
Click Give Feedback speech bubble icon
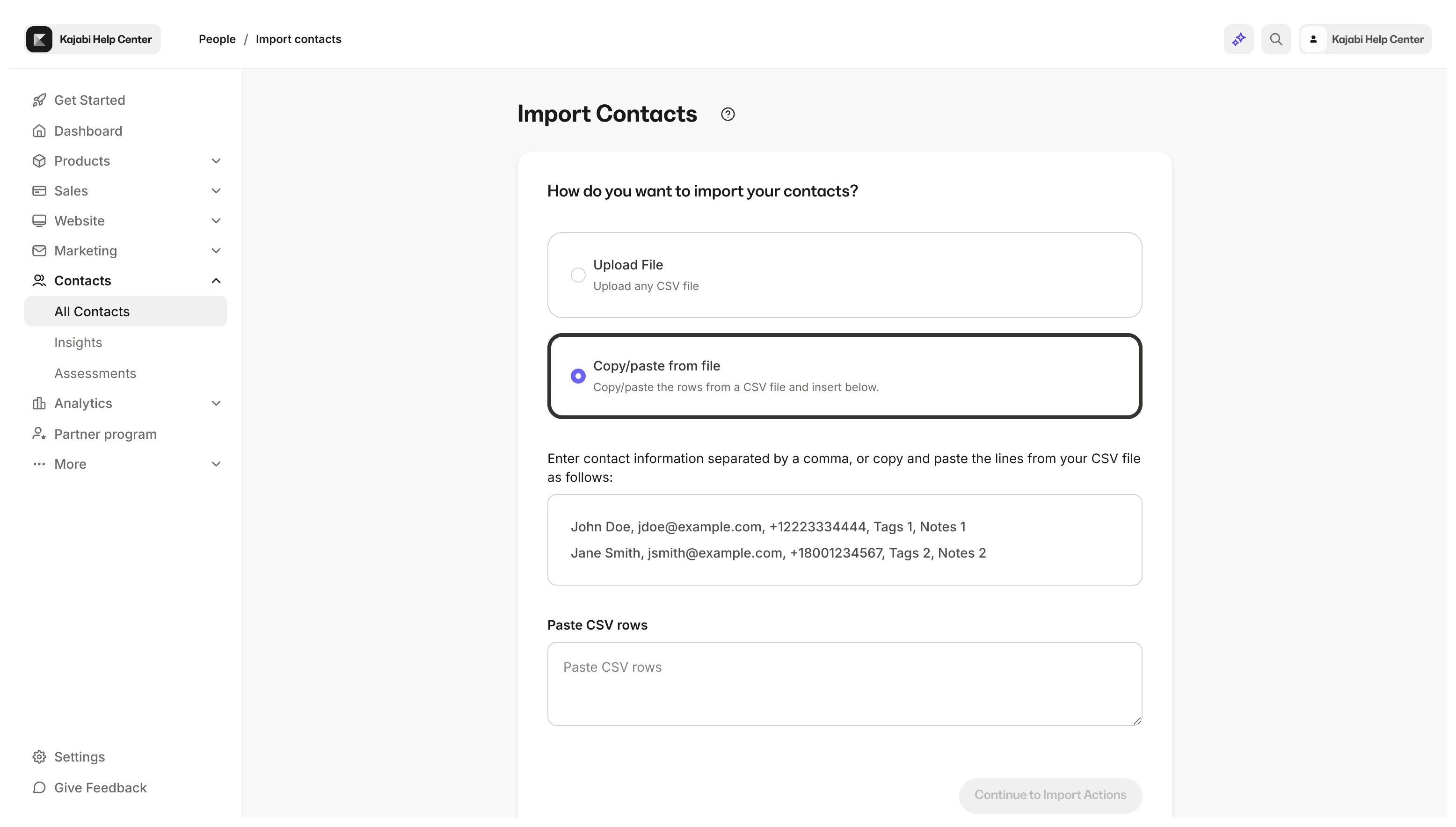click(x=39, y=787)
